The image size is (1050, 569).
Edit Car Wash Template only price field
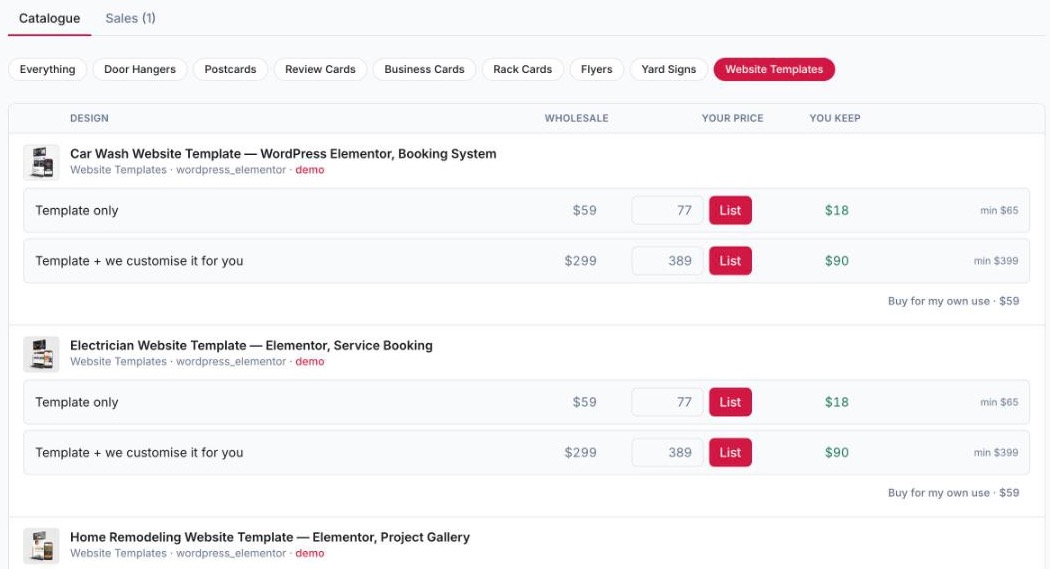tap(668, 210)
